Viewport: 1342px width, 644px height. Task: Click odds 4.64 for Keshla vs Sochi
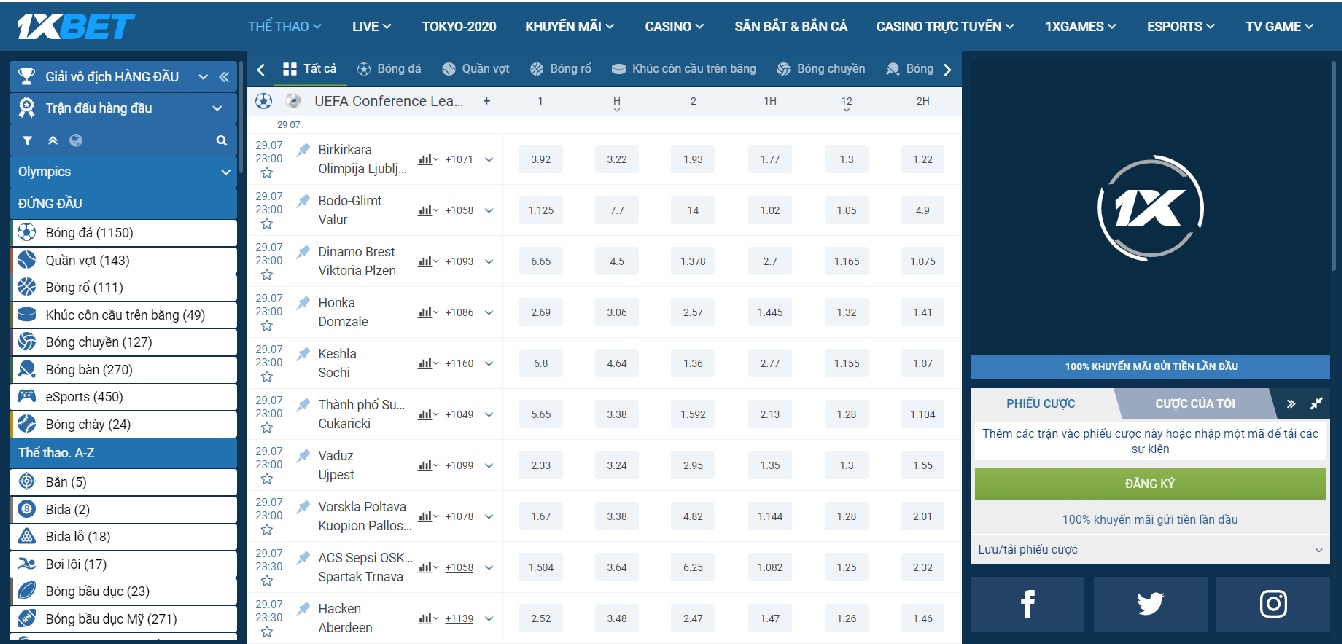pyautogui.click(x=617, y=363)
